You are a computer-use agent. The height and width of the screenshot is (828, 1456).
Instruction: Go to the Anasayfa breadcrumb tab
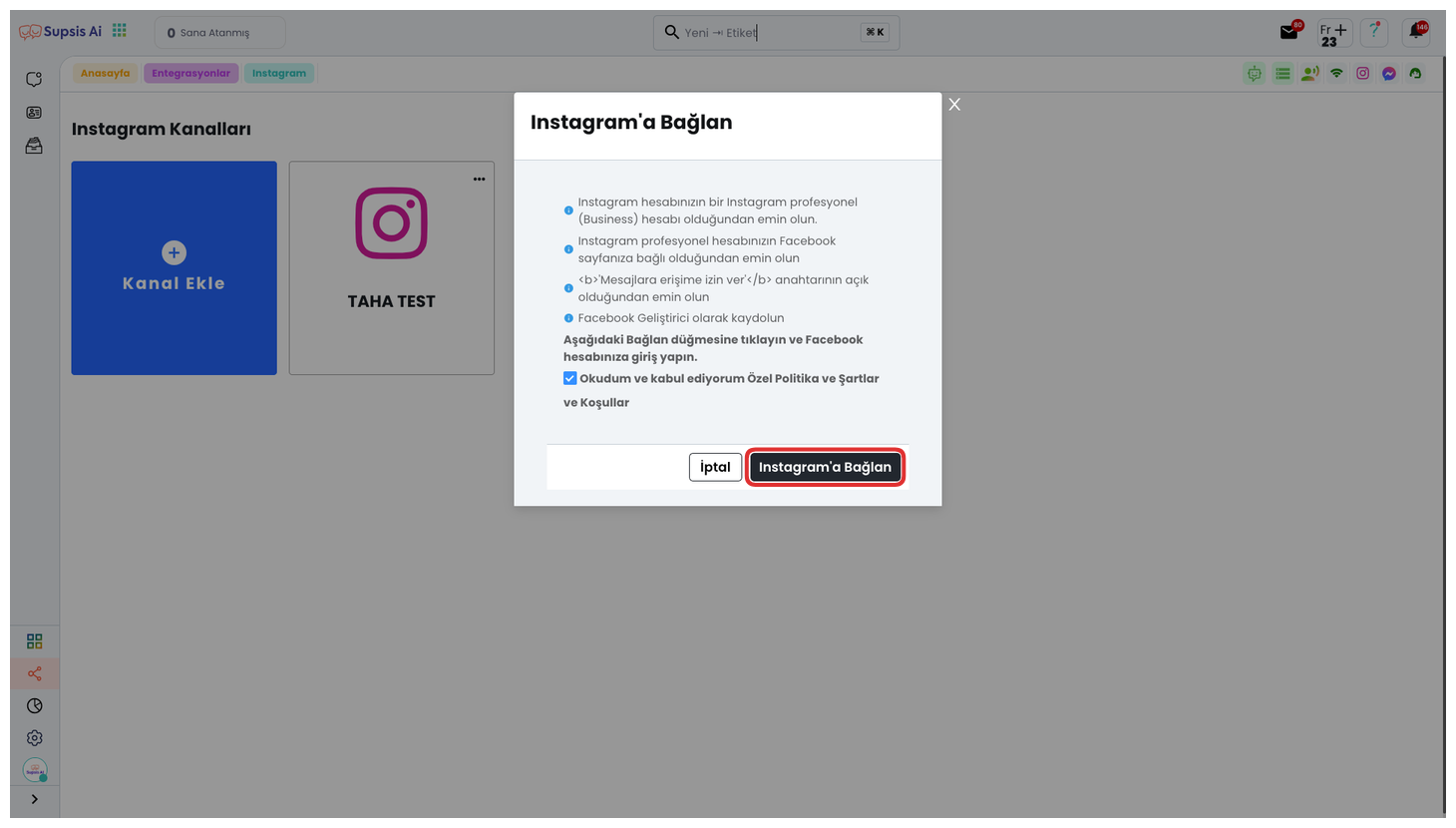[x=105, y=73]
